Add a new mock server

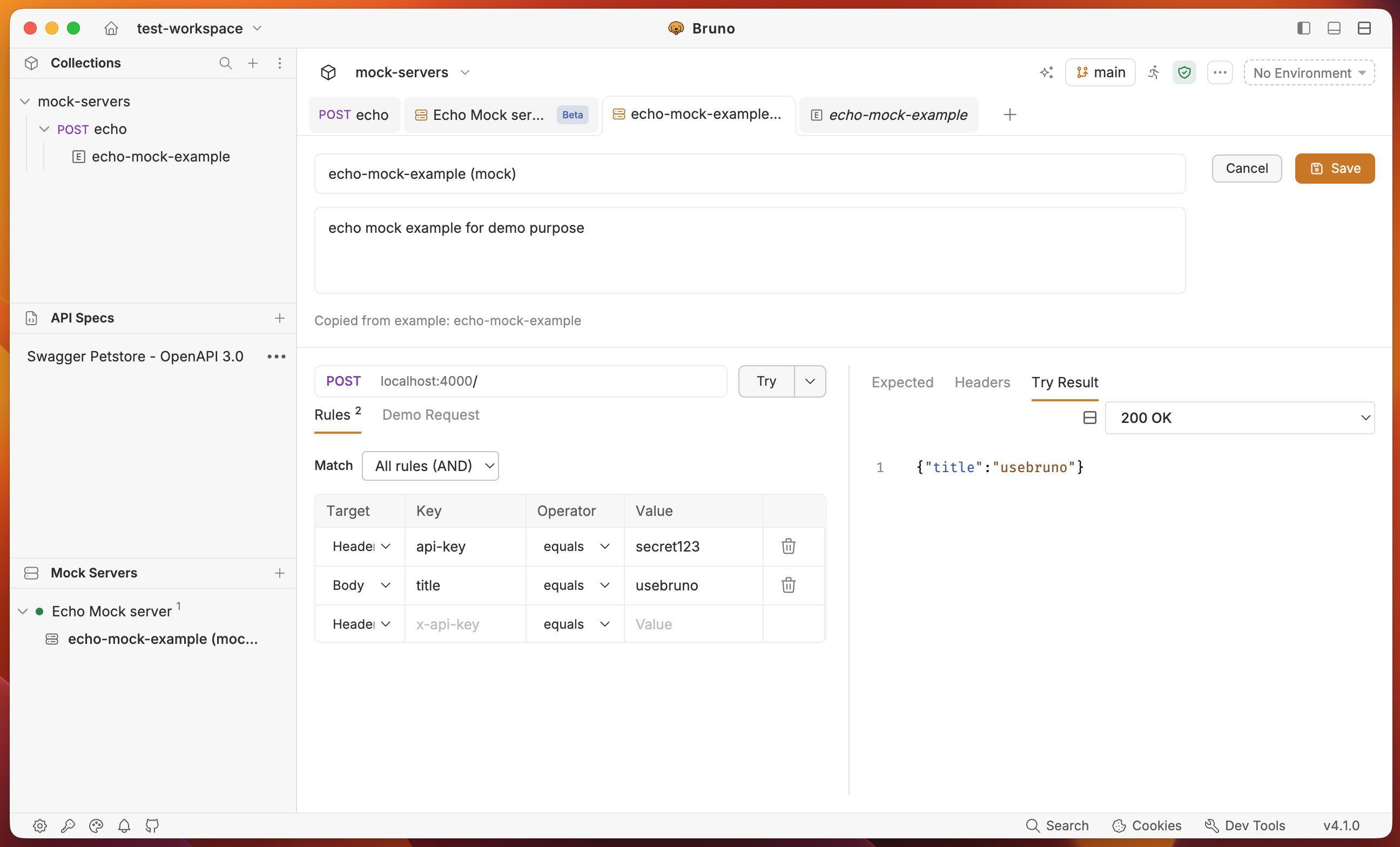[280, 573]
